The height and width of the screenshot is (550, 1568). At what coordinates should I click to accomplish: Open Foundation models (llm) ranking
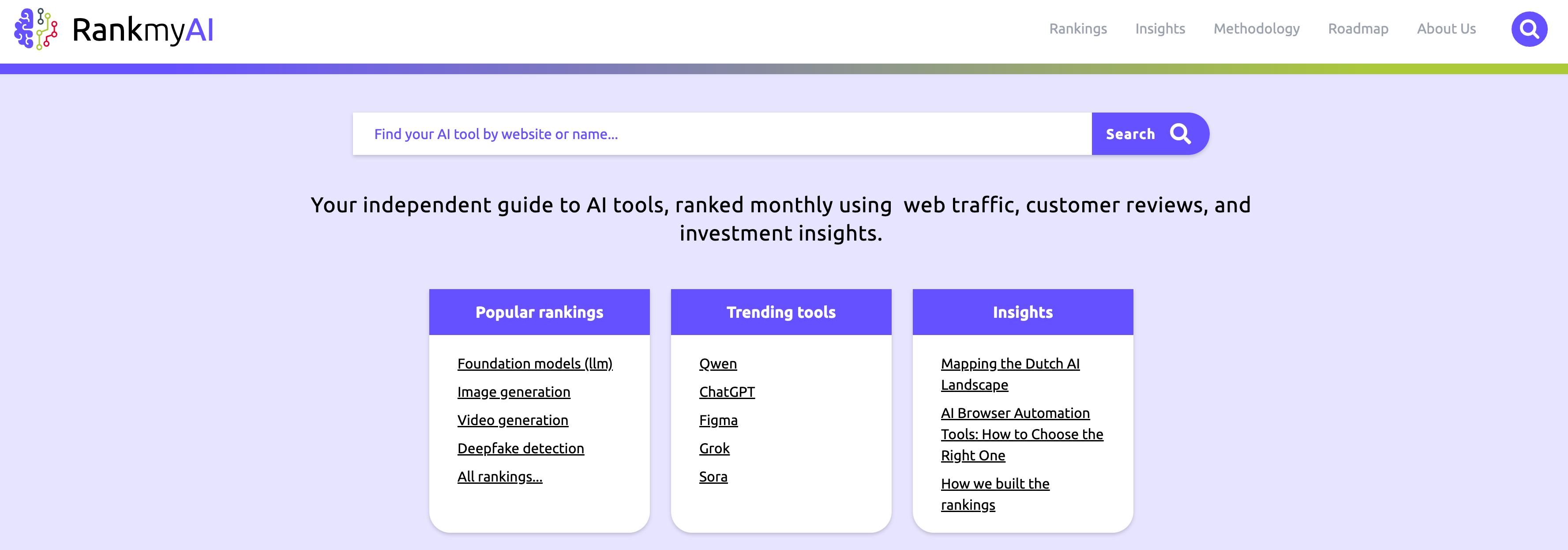pyautogui.click(x=534, y=364)
